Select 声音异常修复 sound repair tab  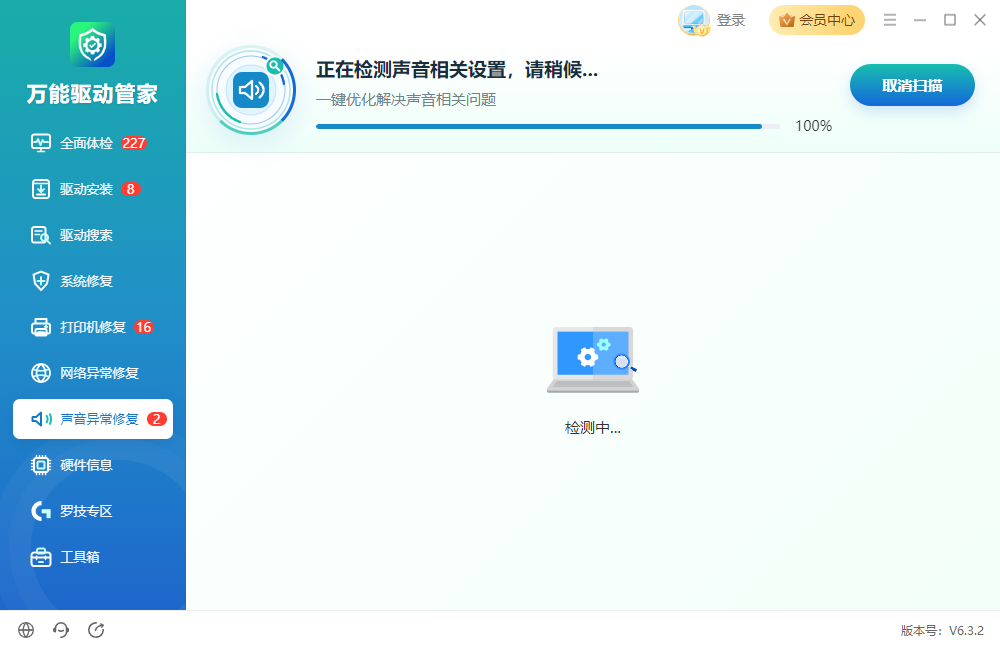[92, 419]
